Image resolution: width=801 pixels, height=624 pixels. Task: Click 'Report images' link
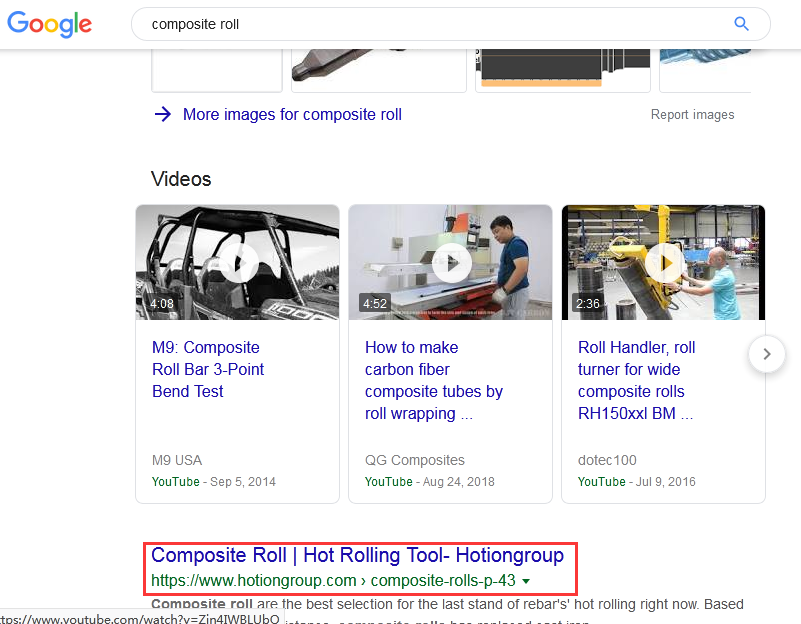point(692,114)
